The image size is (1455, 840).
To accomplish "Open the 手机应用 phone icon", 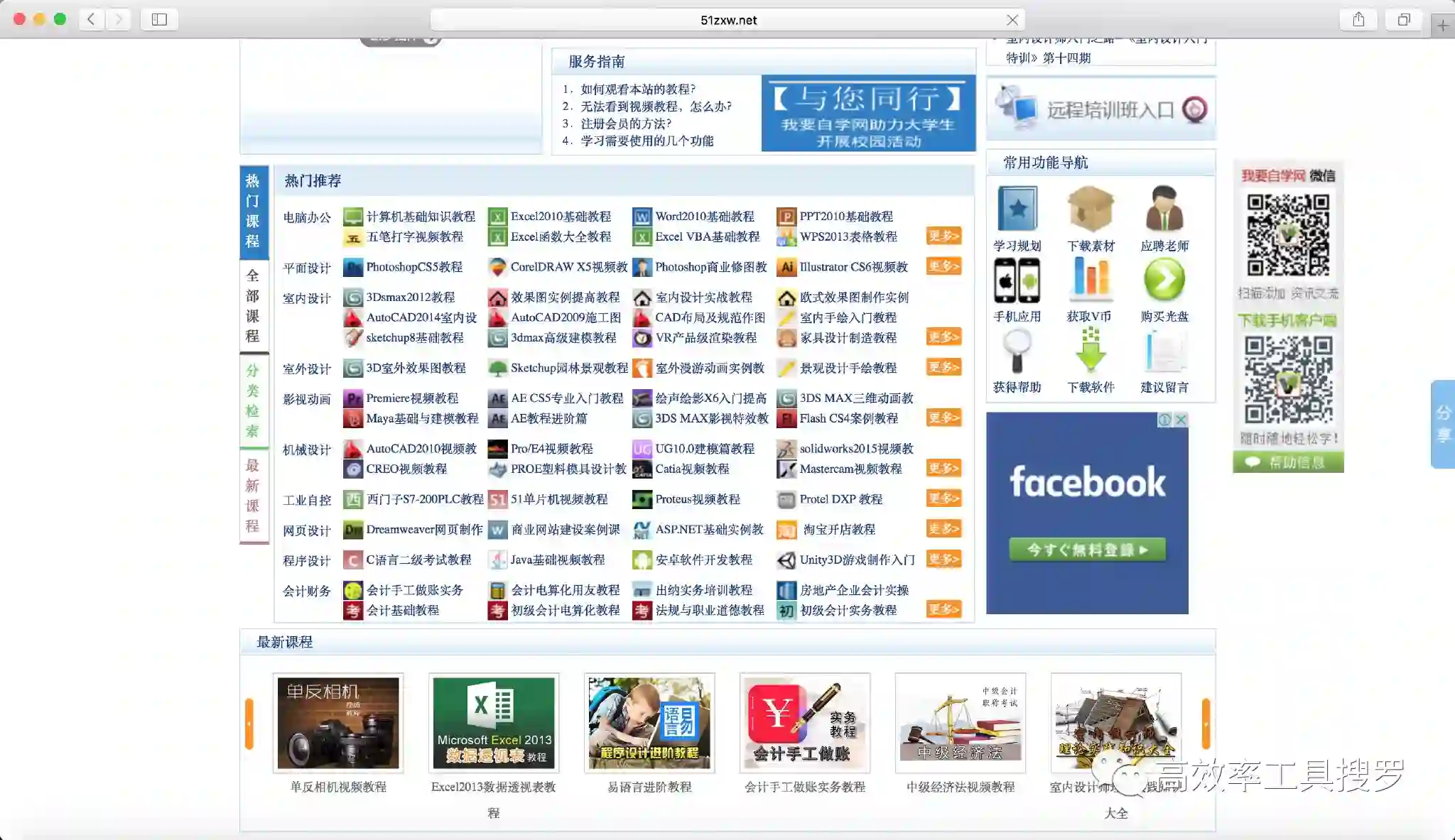I will point(1017,280).
